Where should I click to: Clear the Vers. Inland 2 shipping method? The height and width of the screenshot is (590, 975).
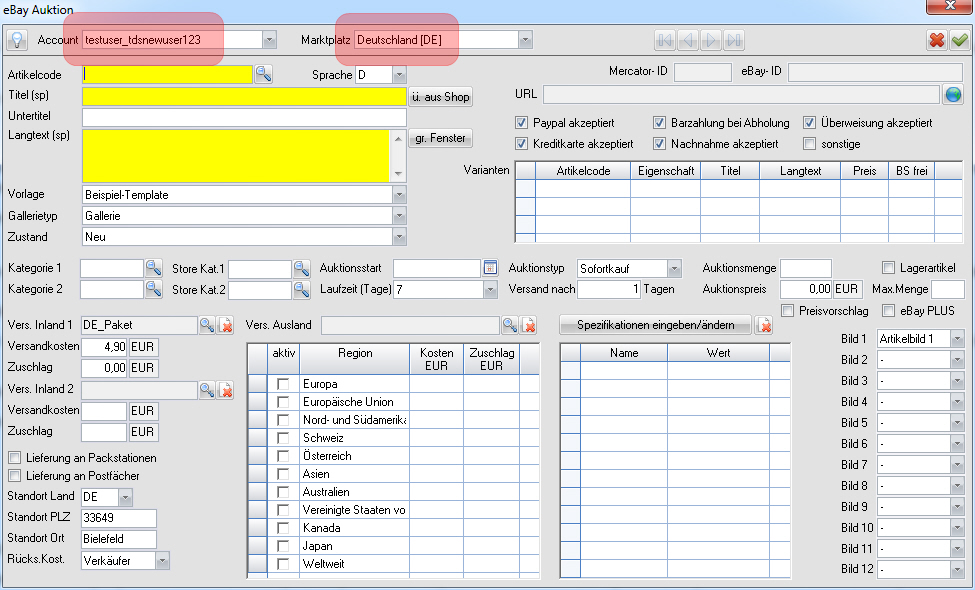point(226,390)
